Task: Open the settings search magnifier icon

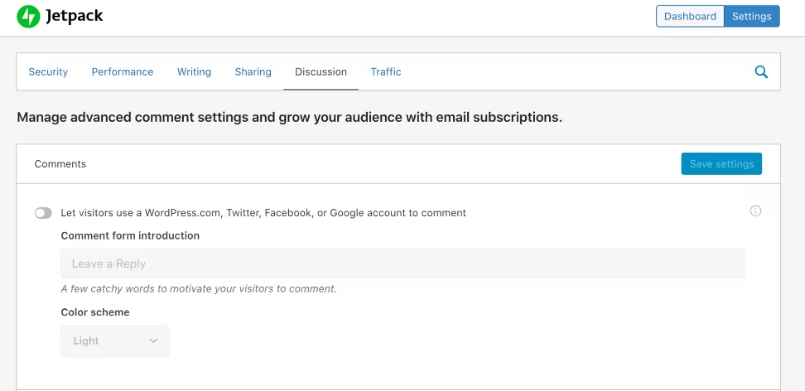Action: click(x=761, y=72)
